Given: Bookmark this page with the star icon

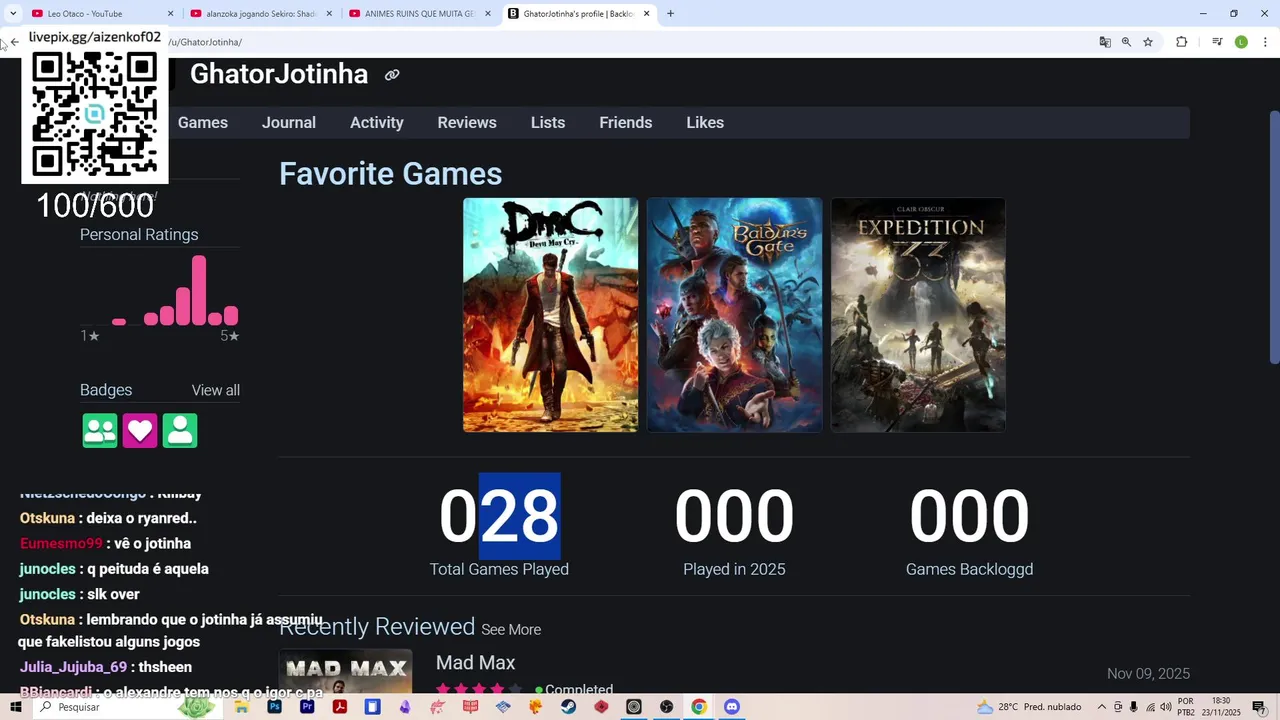Looking at the screenshot, I should [1148, 42].
